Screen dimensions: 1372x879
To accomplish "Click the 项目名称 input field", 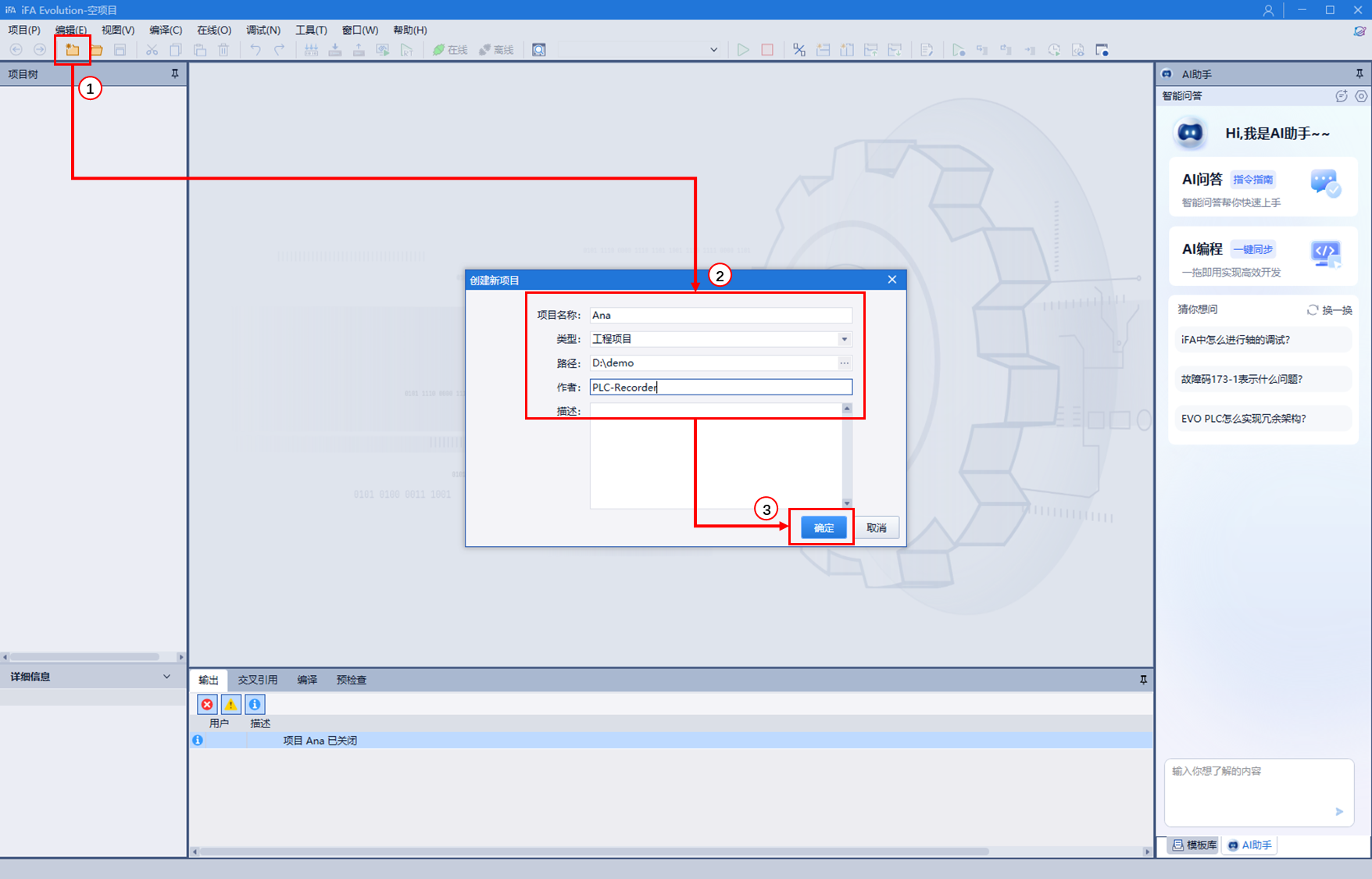I will 720,315.
